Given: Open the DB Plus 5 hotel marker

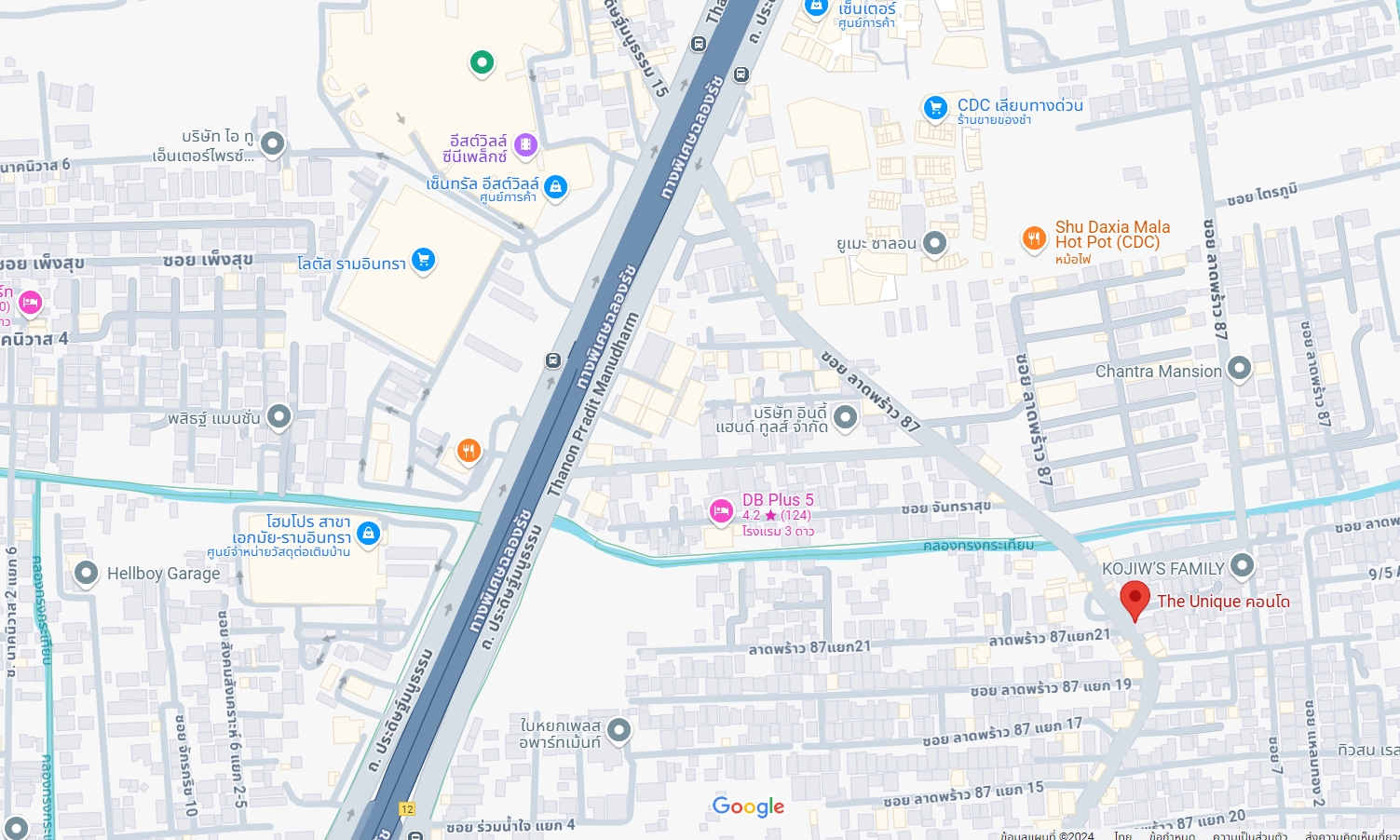Looking at the screenshot, I should (x=721, y=511).
